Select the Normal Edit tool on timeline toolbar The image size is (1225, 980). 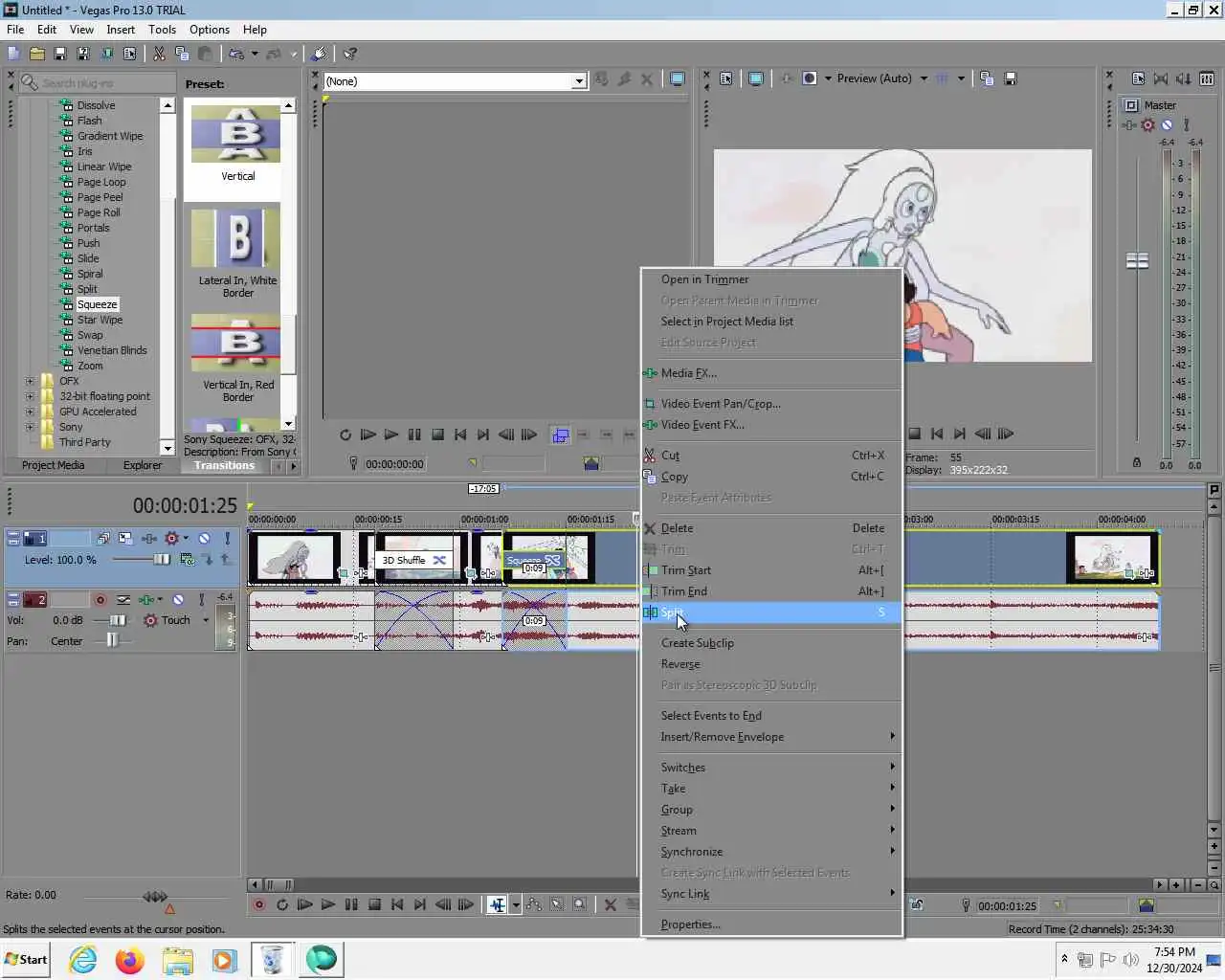pyautogui.click(x=497, y=904)
